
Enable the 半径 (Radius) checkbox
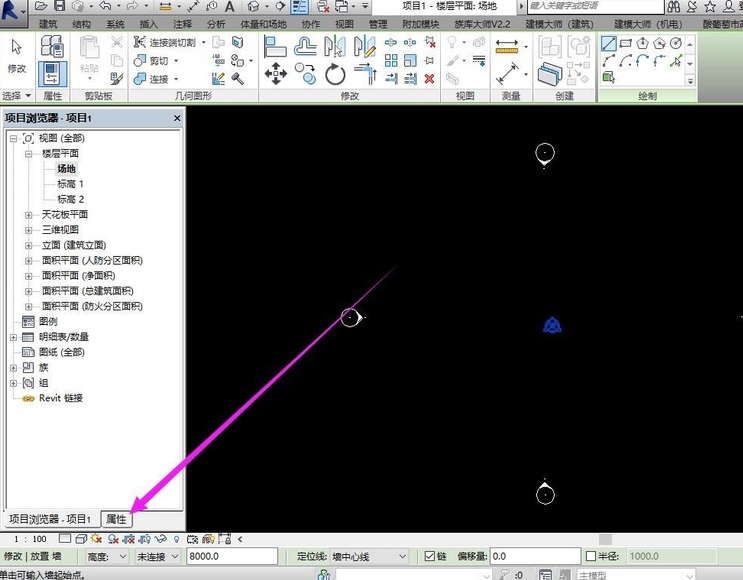point(591,556)
